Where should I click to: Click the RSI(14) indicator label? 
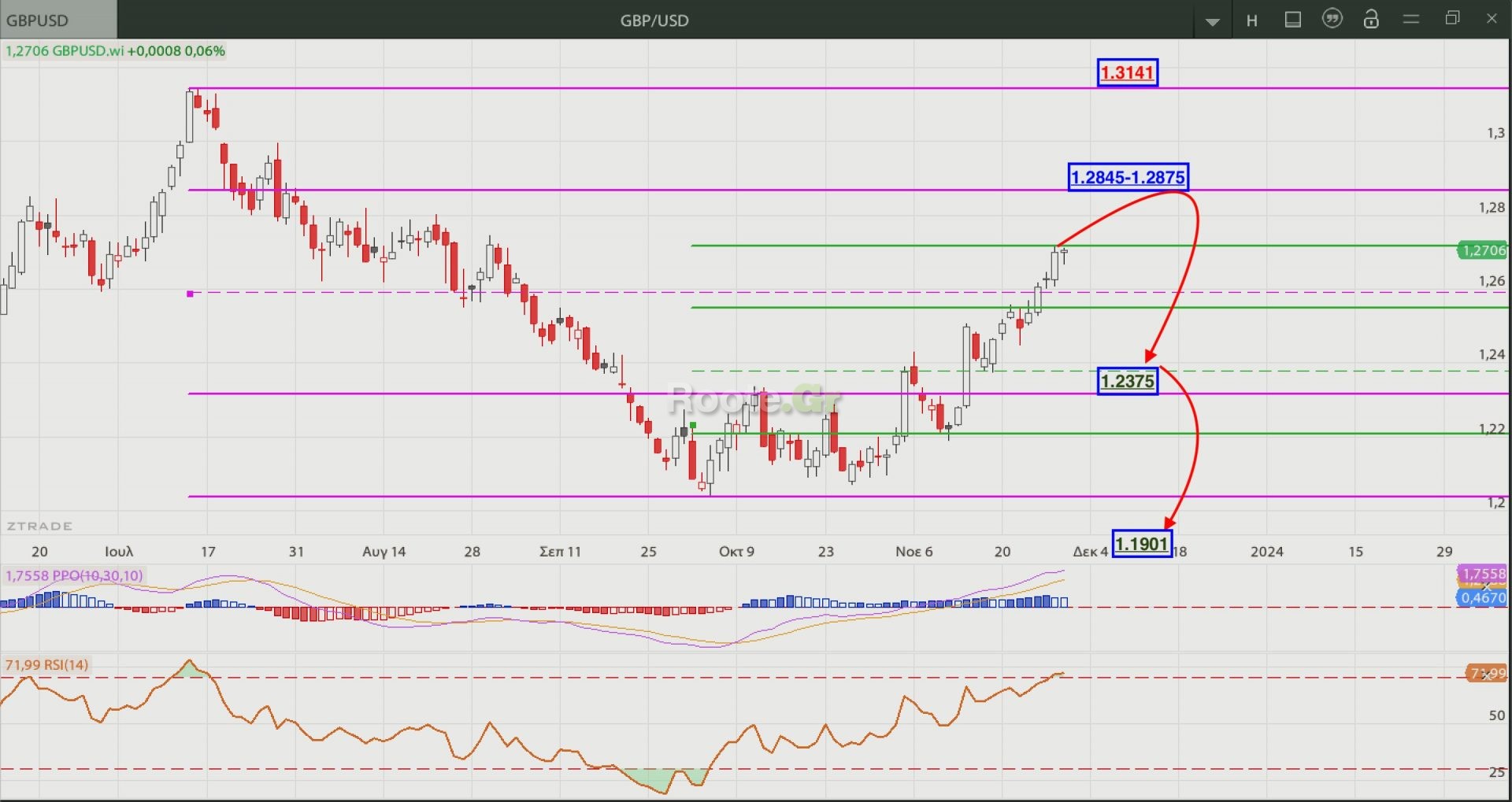click(47, 665)
